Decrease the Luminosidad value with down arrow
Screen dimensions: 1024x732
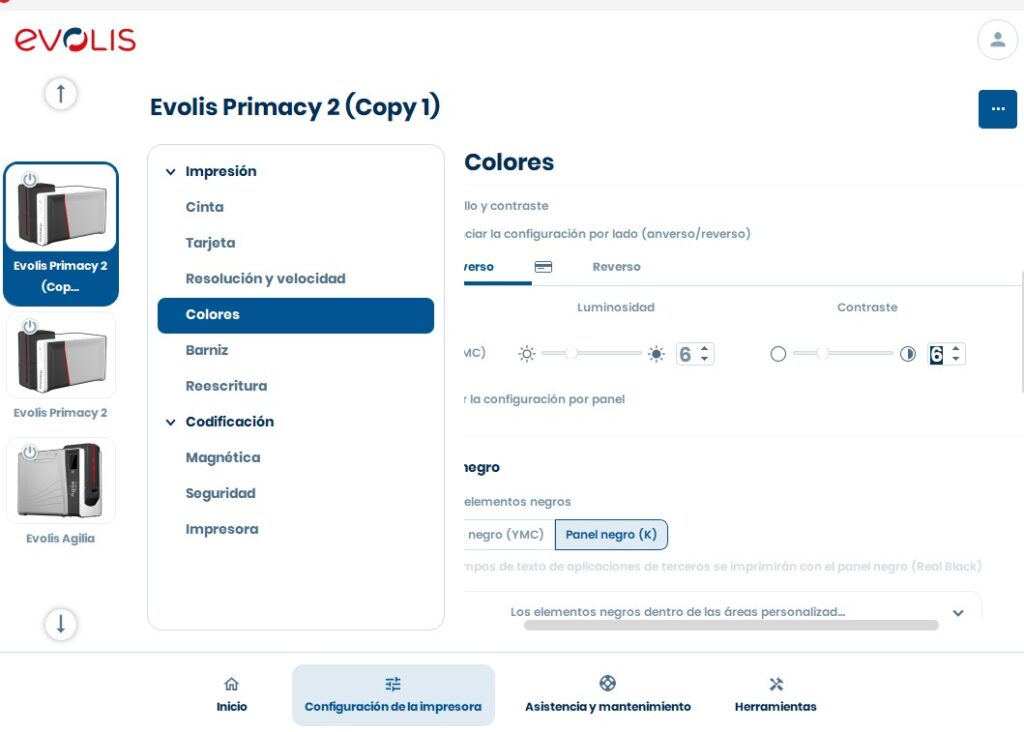coord(705,359)
